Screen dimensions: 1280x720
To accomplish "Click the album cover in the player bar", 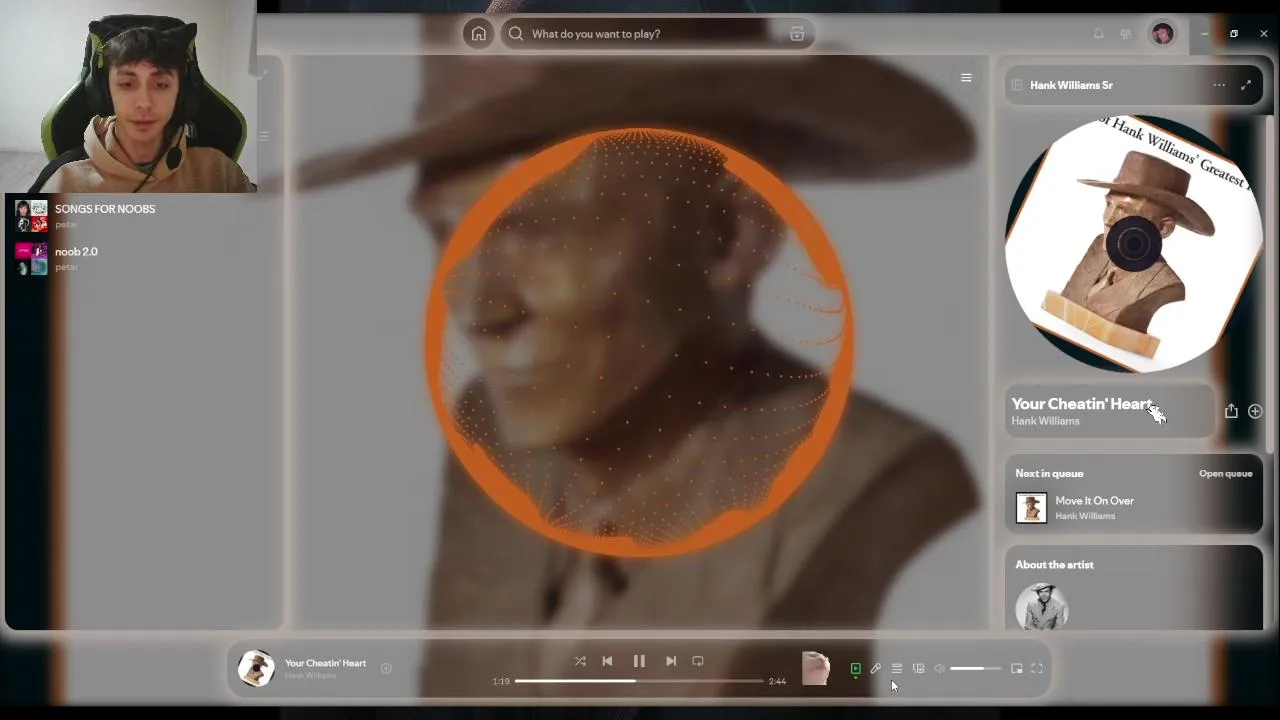I will 256,669.
